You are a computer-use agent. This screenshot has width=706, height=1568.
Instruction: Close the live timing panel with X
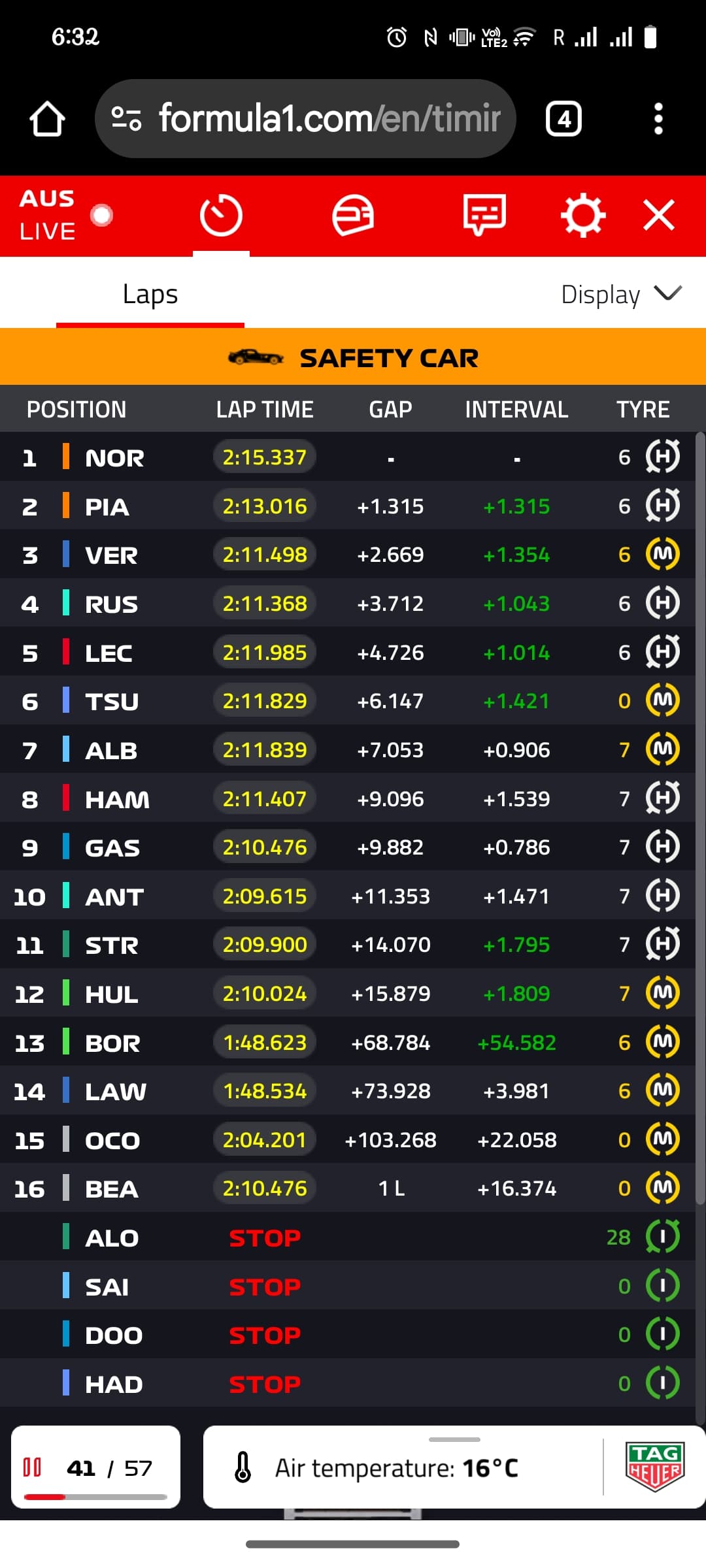coord(658,215)
